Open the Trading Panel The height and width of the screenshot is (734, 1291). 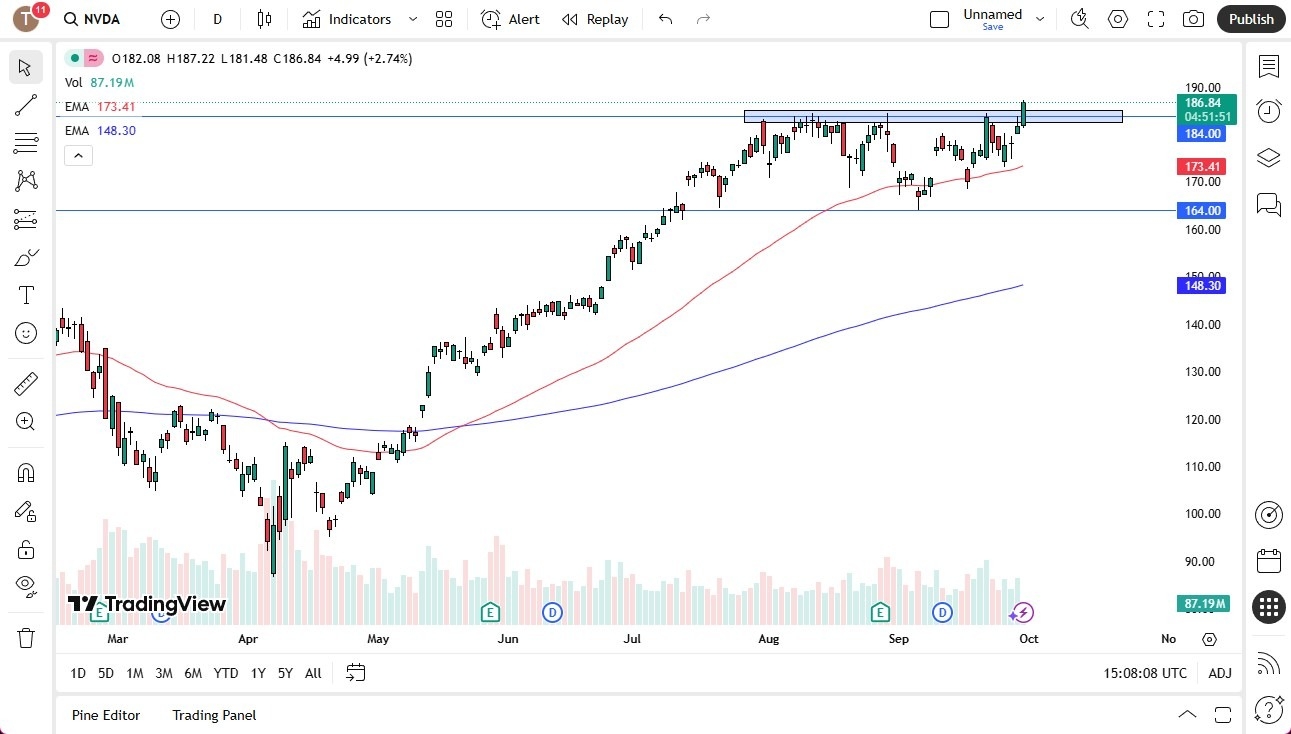(x=213, y=715)
